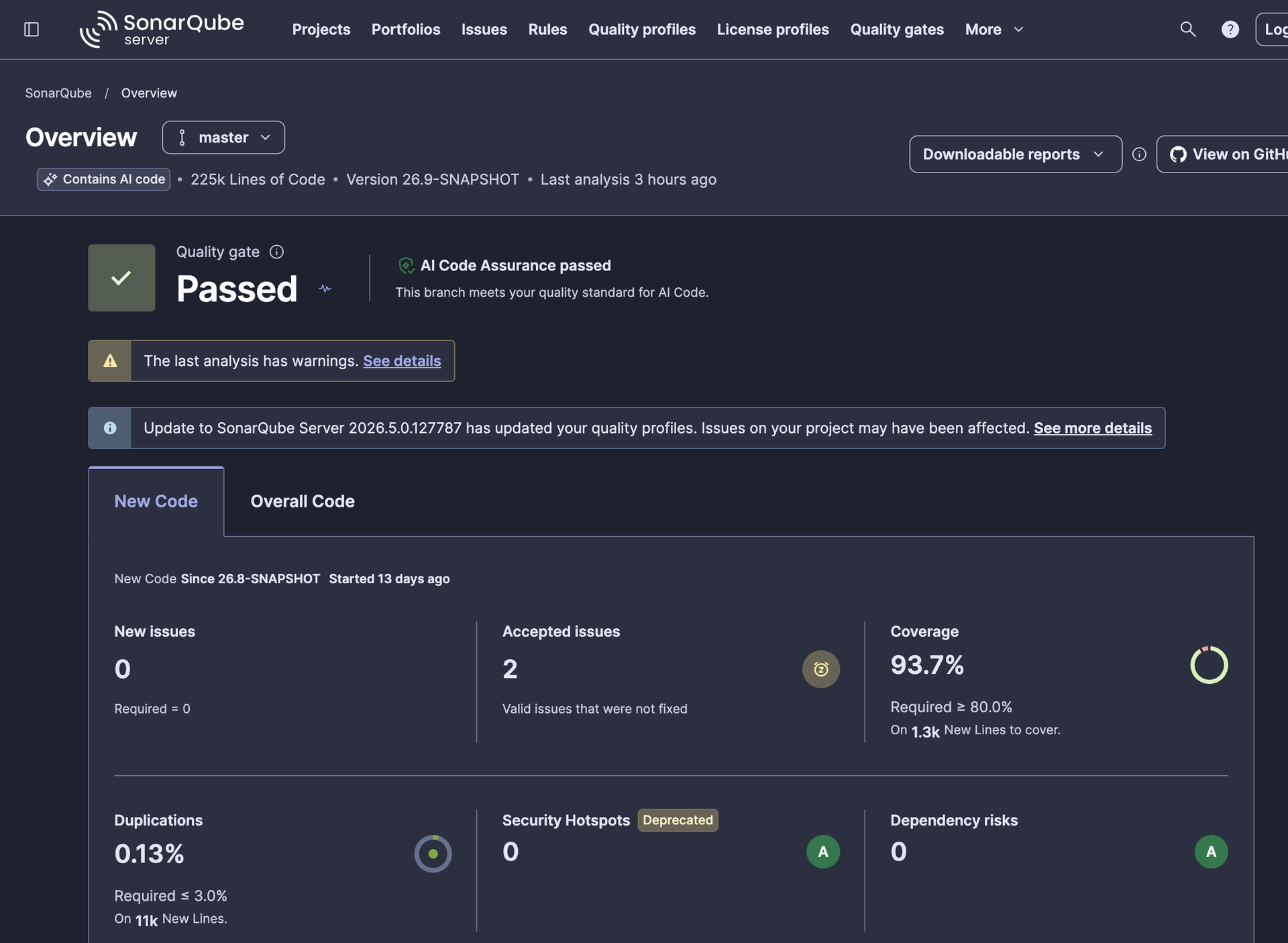This screenshot has height=943, width=1288.
Task: Click the Overview breadcrumb link
Action: coord(149,93)
